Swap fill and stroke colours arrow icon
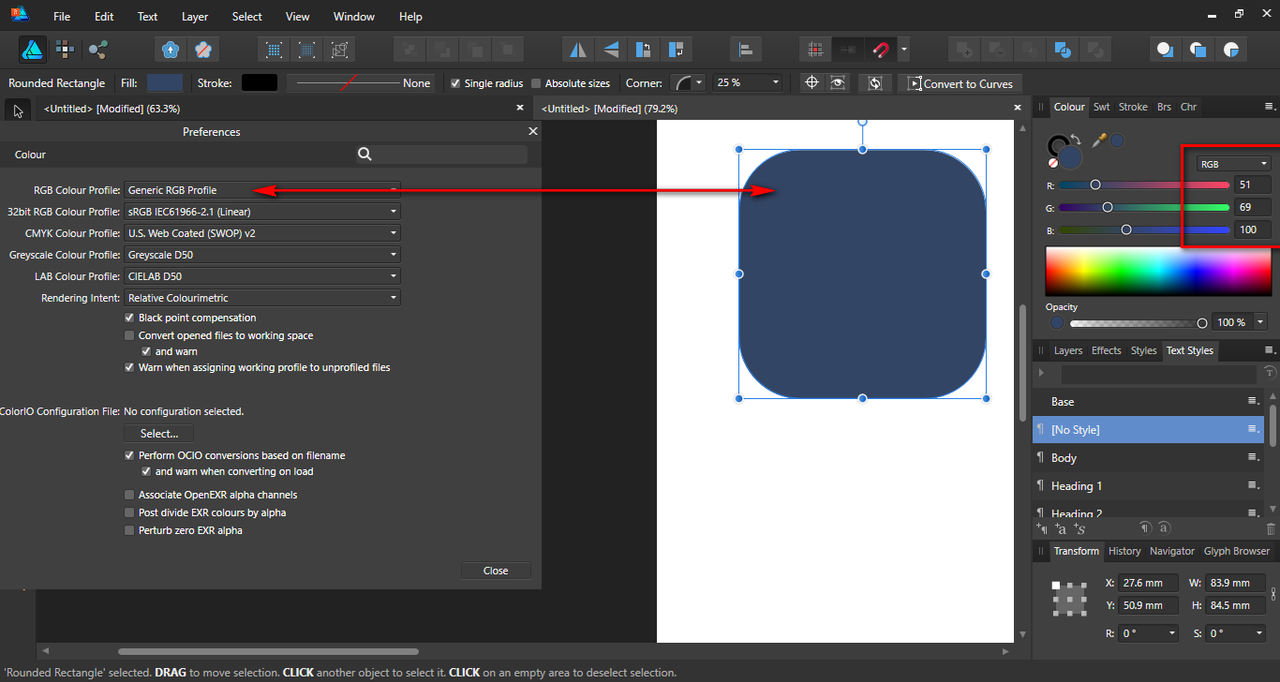1280x682 pixels. click(x=1075, y=138)
